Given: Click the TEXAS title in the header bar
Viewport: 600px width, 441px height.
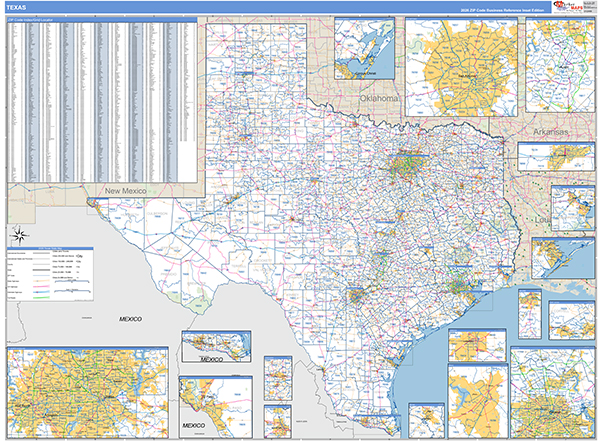Looking at the screenshot, I should [x=16, y=7].
